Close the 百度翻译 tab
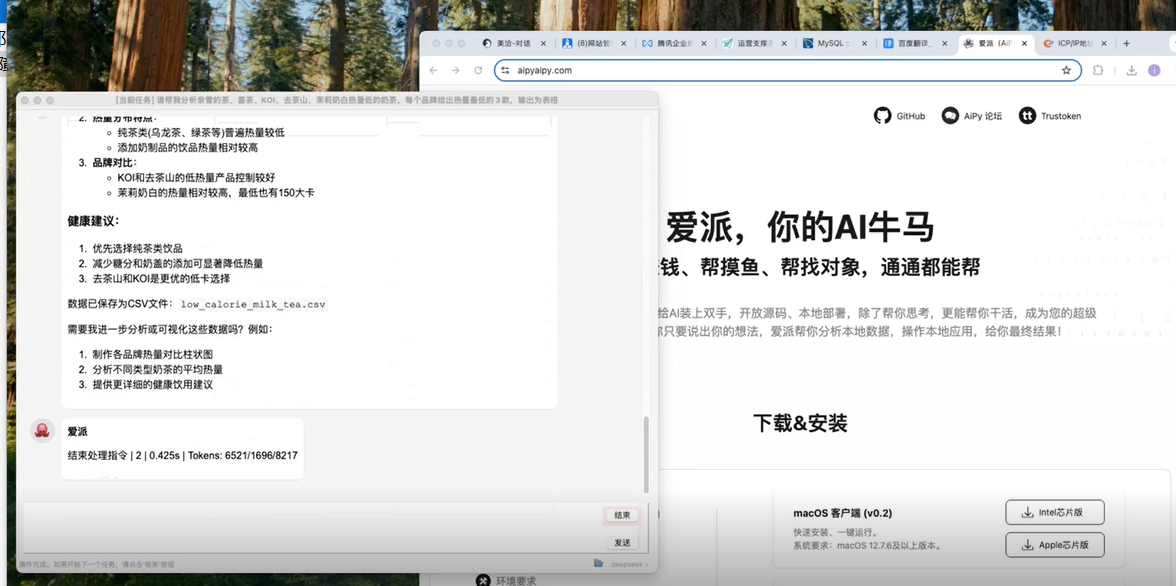 pos(945,44)
